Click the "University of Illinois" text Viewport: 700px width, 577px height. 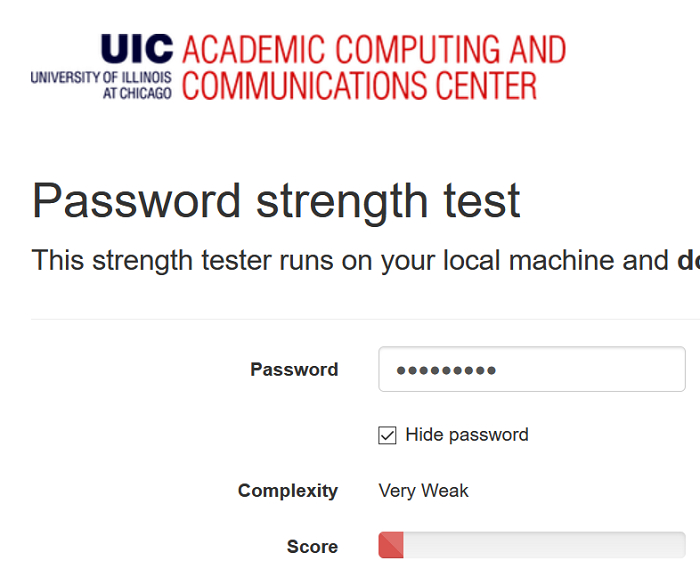100,77
